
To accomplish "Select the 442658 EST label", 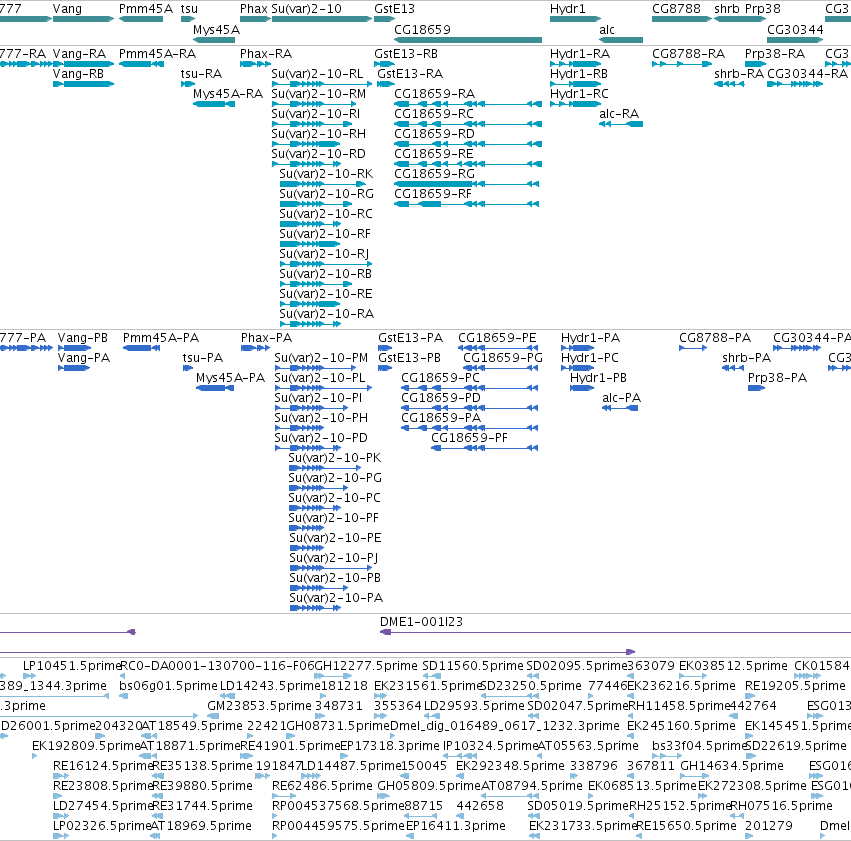I will click(480, 806).
